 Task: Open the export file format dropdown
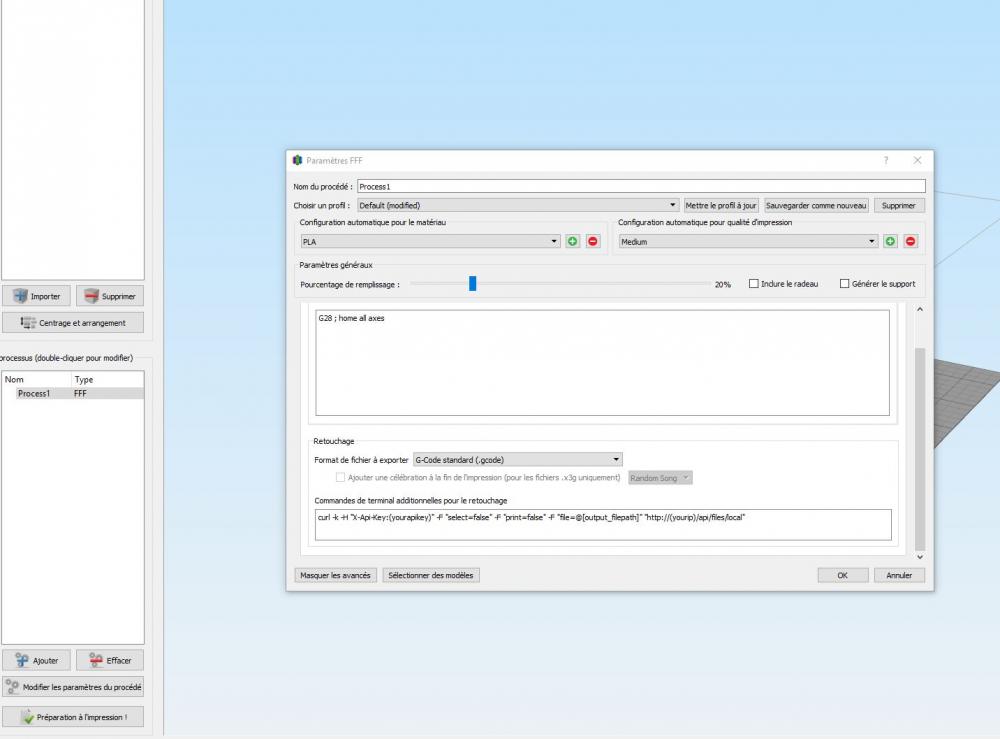[x=518, y=460]
